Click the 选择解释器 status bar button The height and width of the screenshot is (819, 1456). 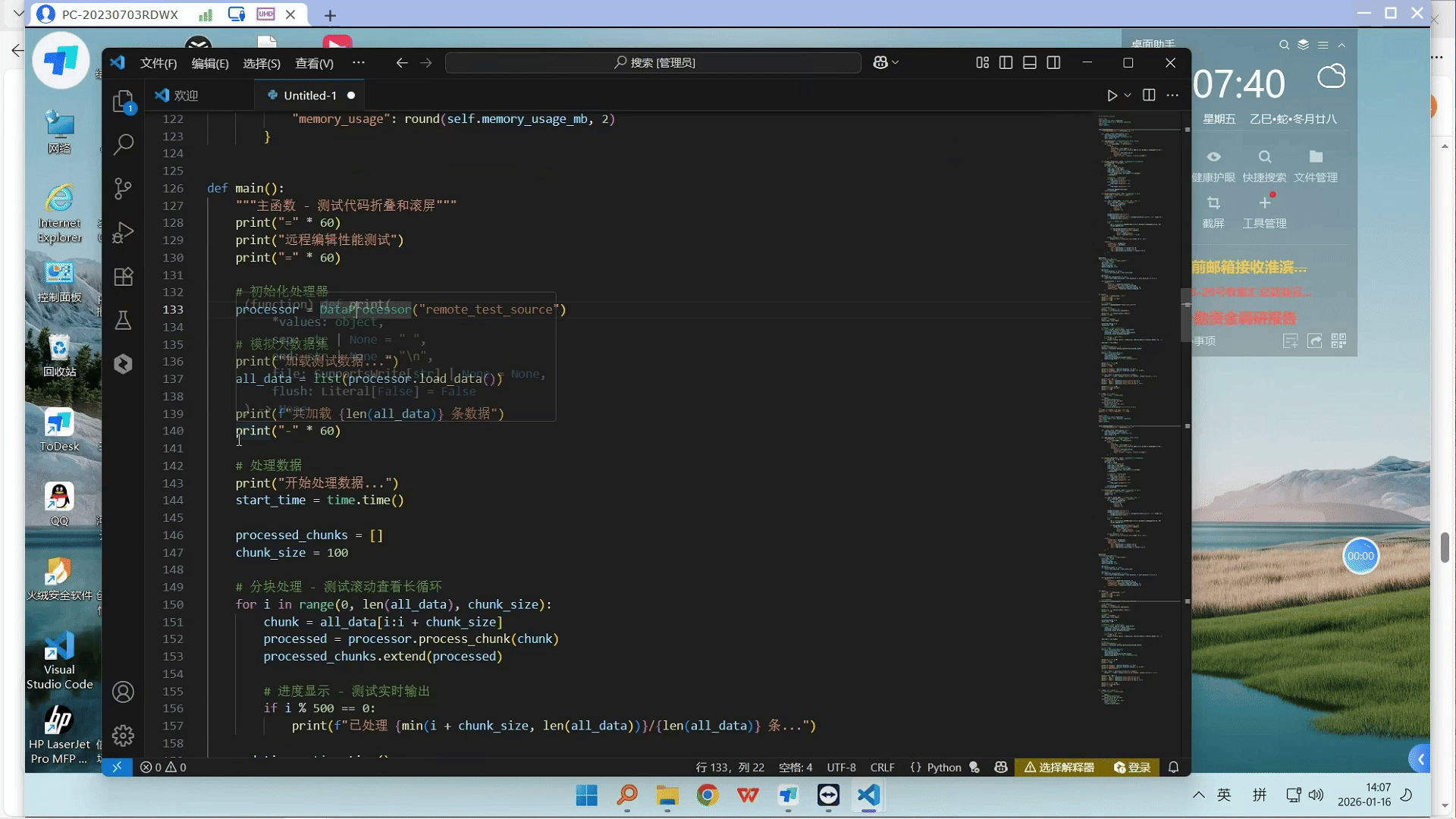pyautogui.click(x=1059, y=767)
